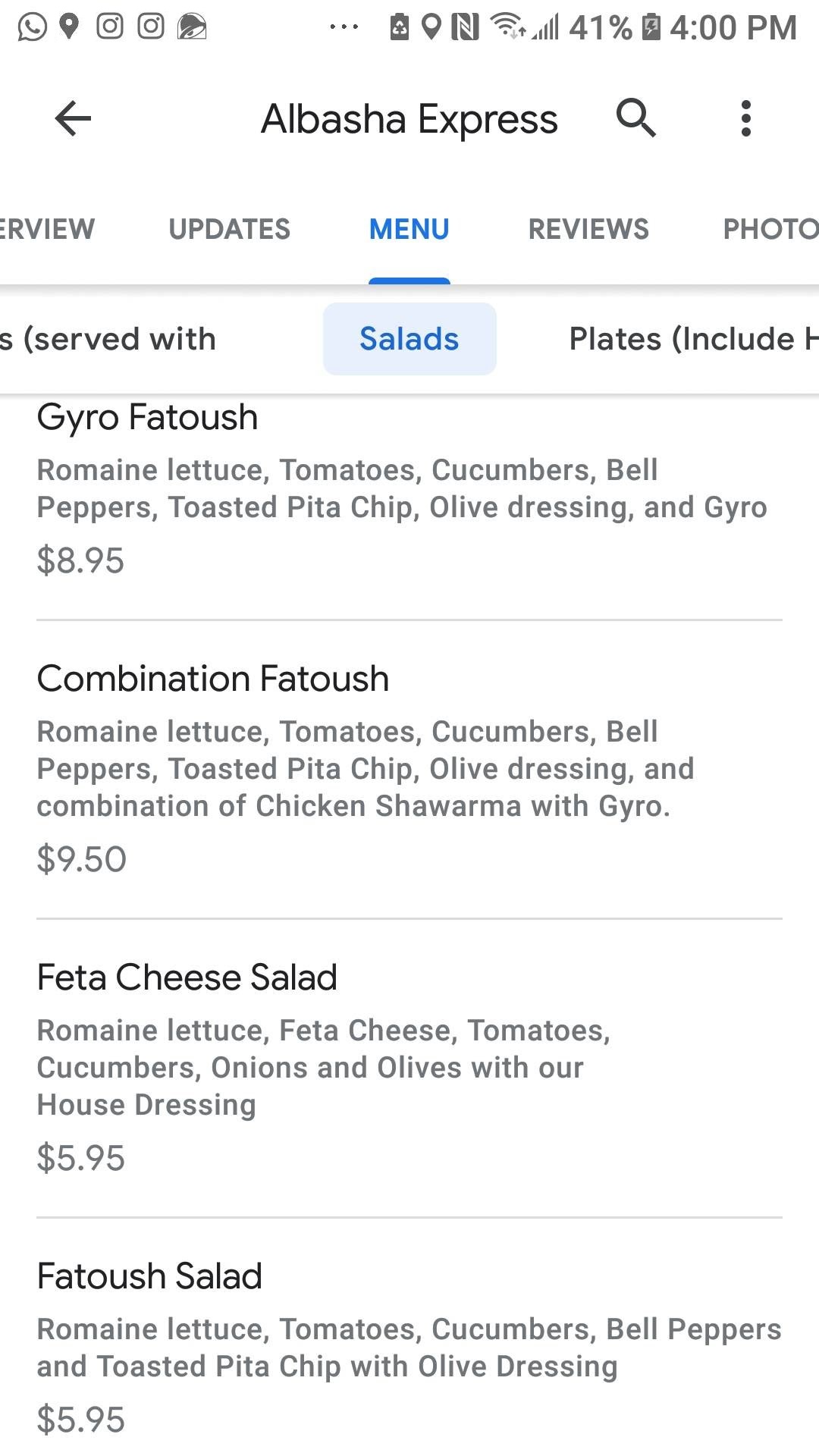Switch to the Updates tab
The width and height of the screenshot is (819, 1456).
pyautogui.click(x=229, y=229)
